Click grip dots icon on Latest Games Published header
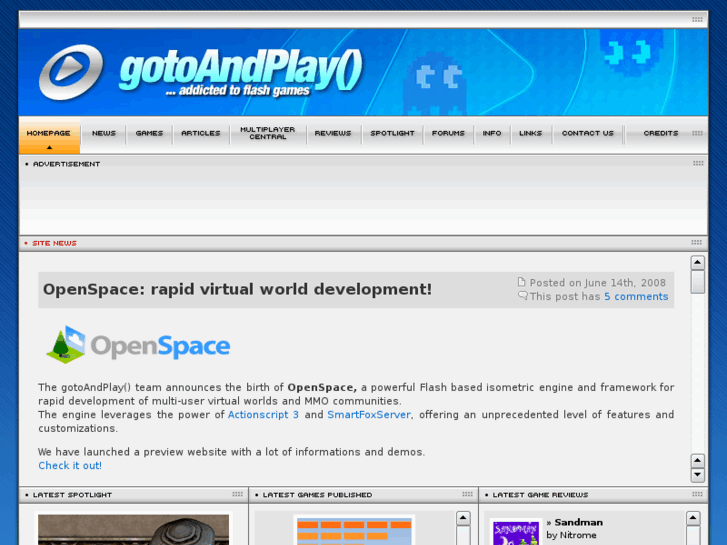This screenshot has width=727, height=545. pyautogui.click(x=467, y=494)
